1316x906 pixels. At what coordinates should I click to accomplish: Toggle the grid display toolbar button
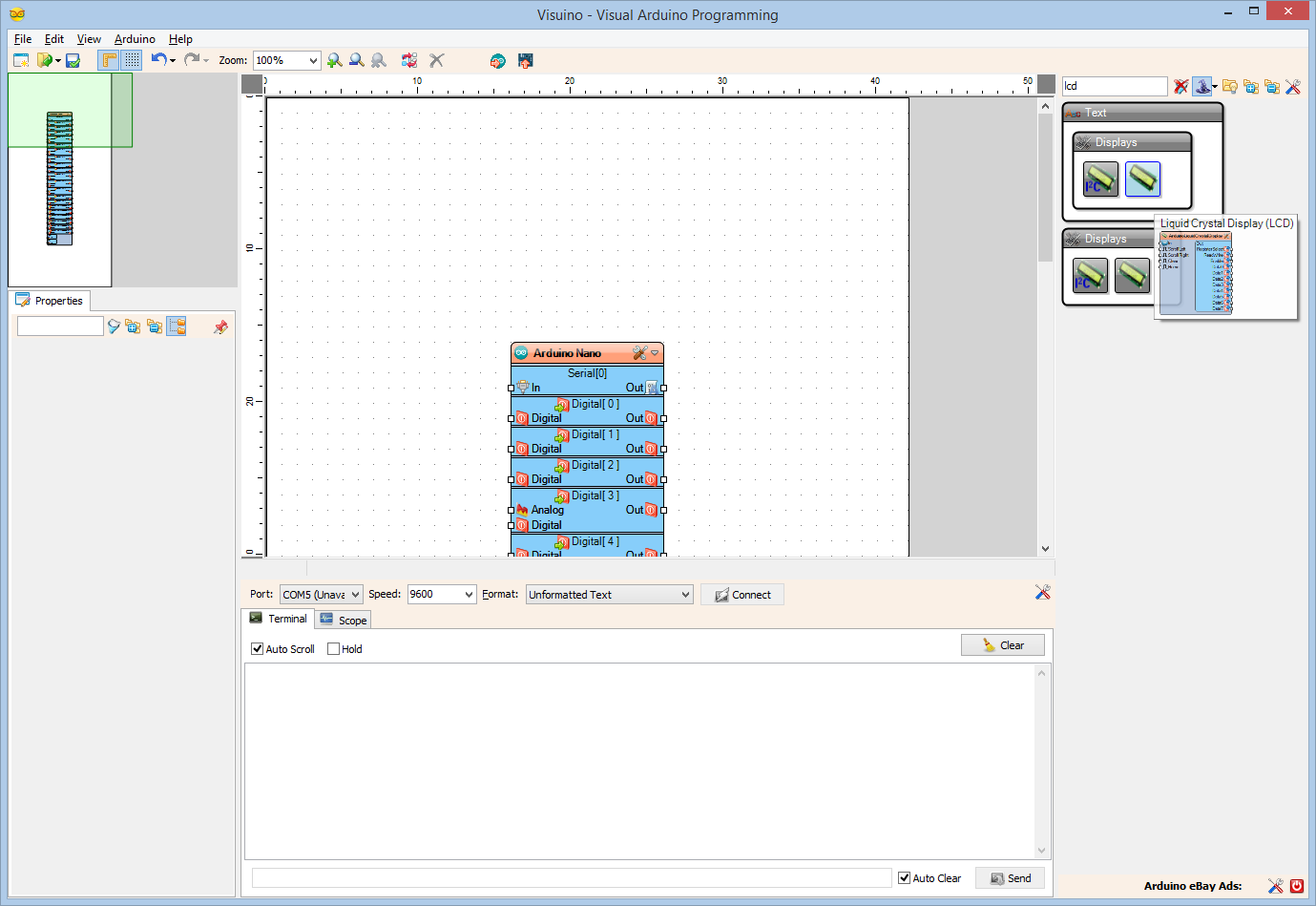(132, 60)
